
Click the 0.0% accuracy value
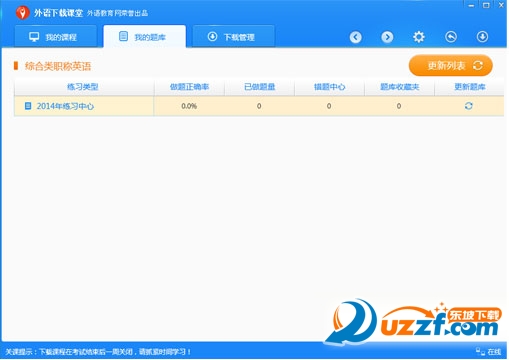click(189, 106)
